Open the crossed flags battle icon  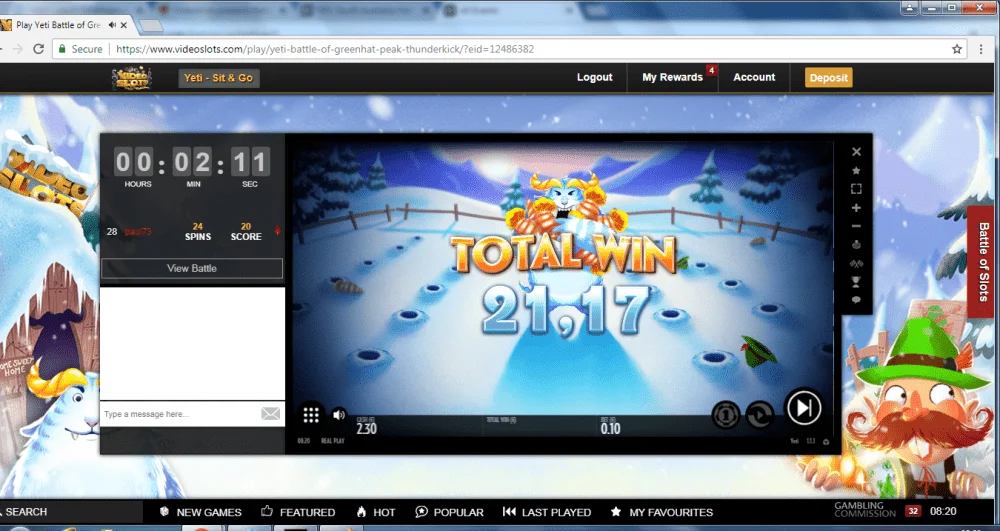point(857,263)
